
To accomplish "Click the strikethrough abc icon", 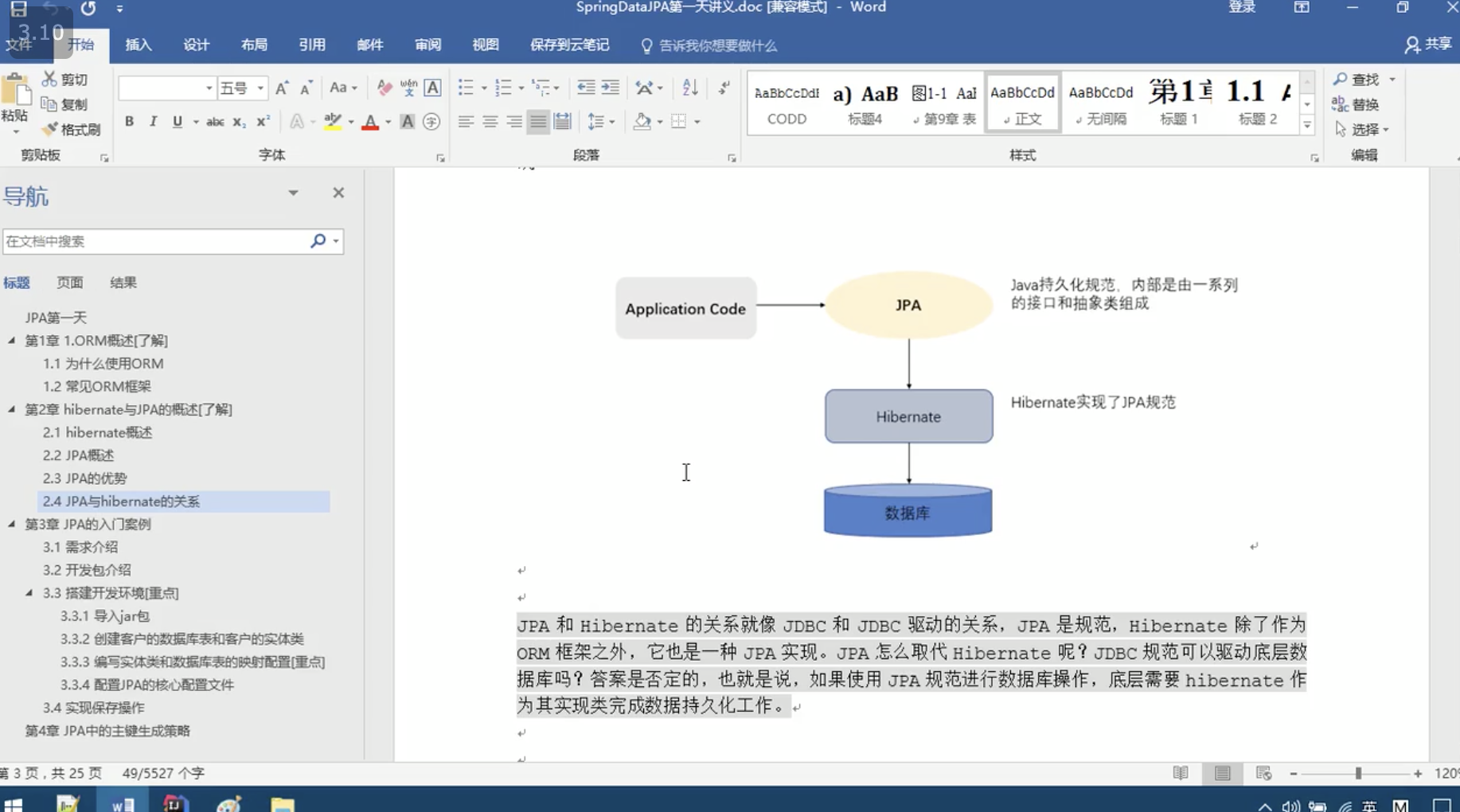I will [x=215, y=122].
